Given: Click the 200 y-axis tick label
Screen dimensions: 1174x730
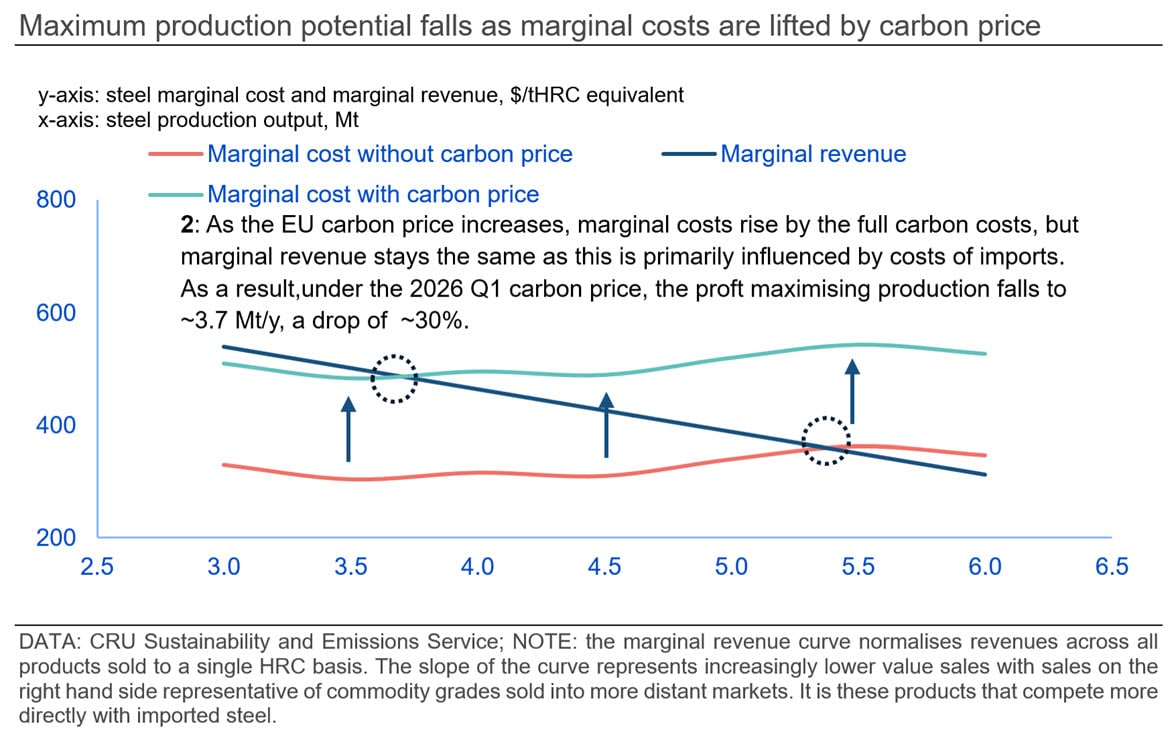Looking at the screenshot, I should pyautogui.click(x=56, y=538).
